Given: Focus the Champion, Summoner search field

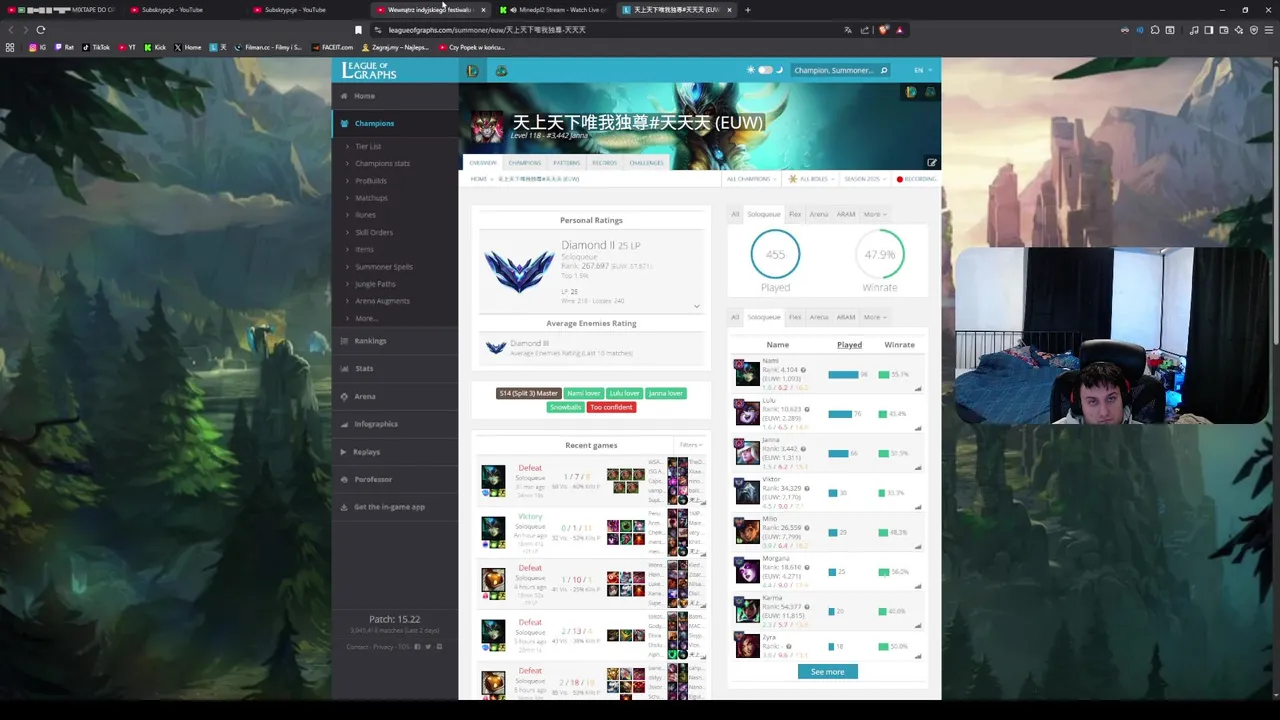Looking at the screenshot, I should (x=834, y=70).
